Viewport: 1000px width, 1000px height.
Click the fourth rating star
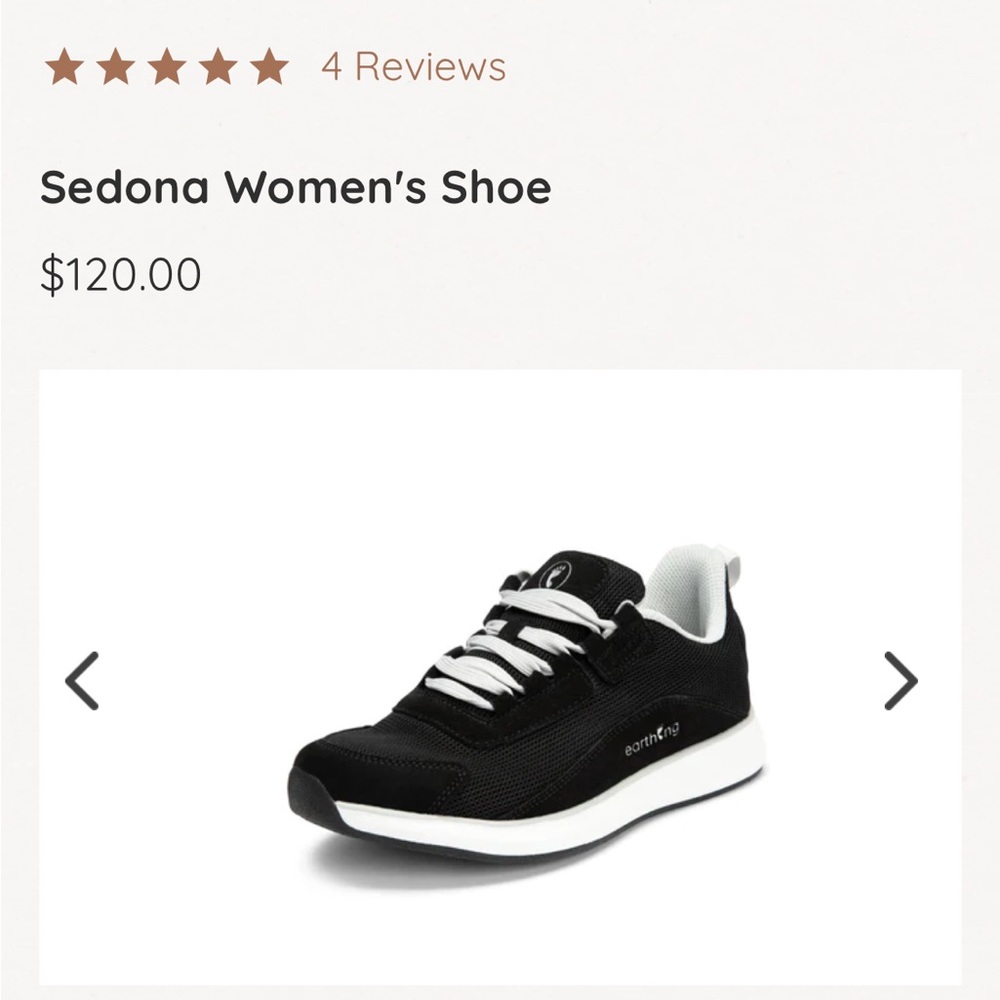[217, 68]
